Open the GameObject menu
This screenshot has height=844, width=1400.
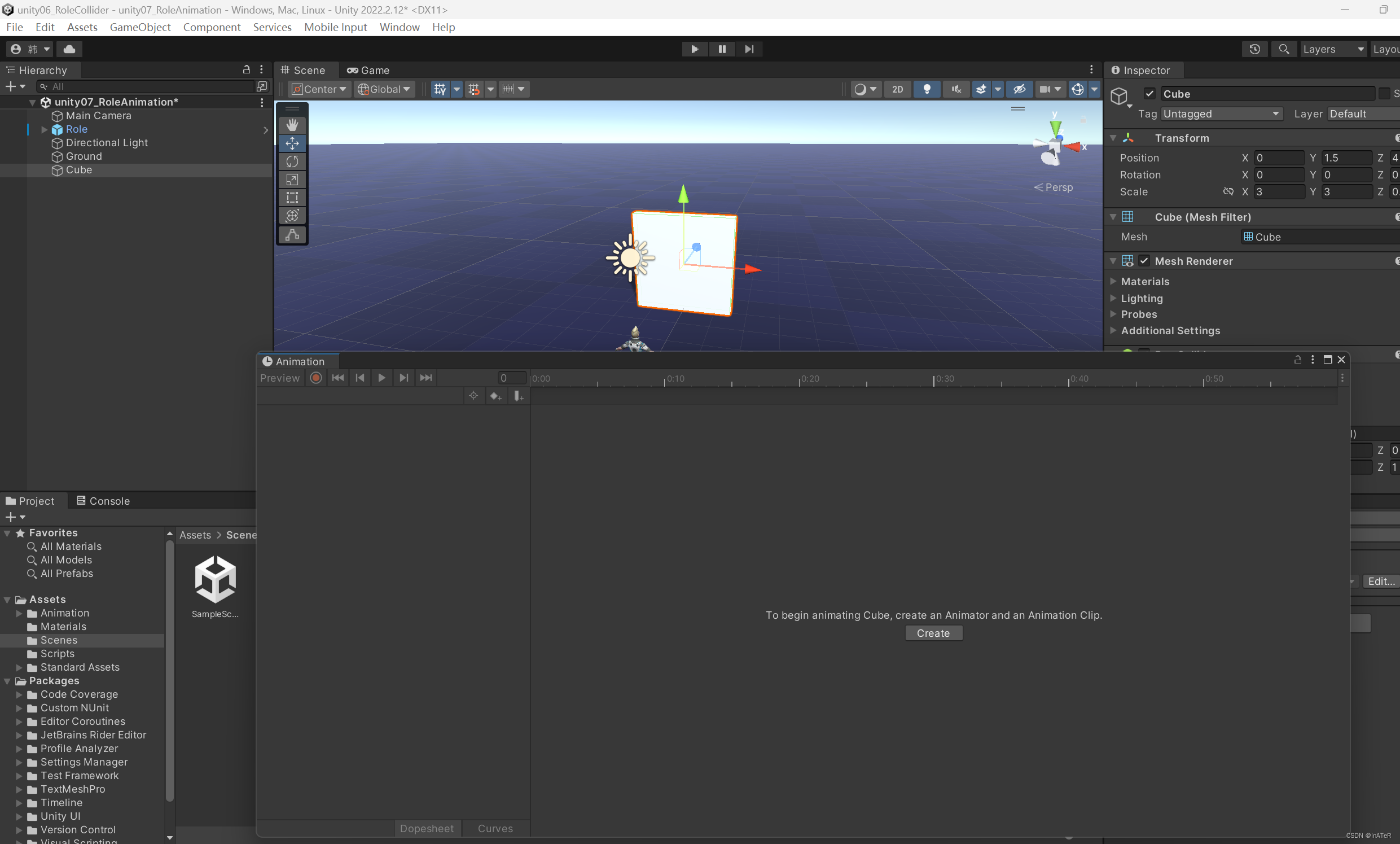click(x=140, y=27)
